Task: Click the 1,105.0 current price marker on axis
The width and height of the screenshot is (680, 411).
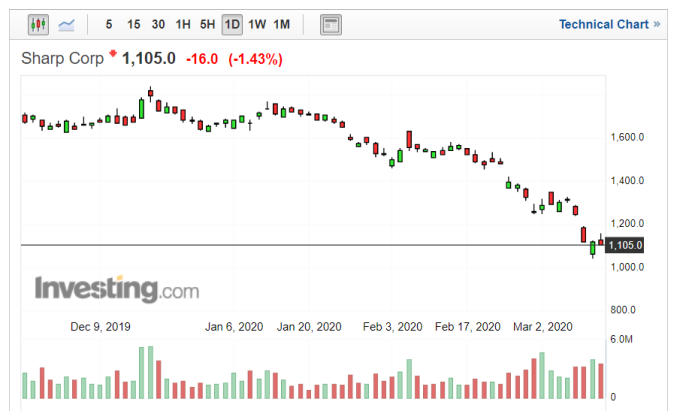Action: click(625, 245)
